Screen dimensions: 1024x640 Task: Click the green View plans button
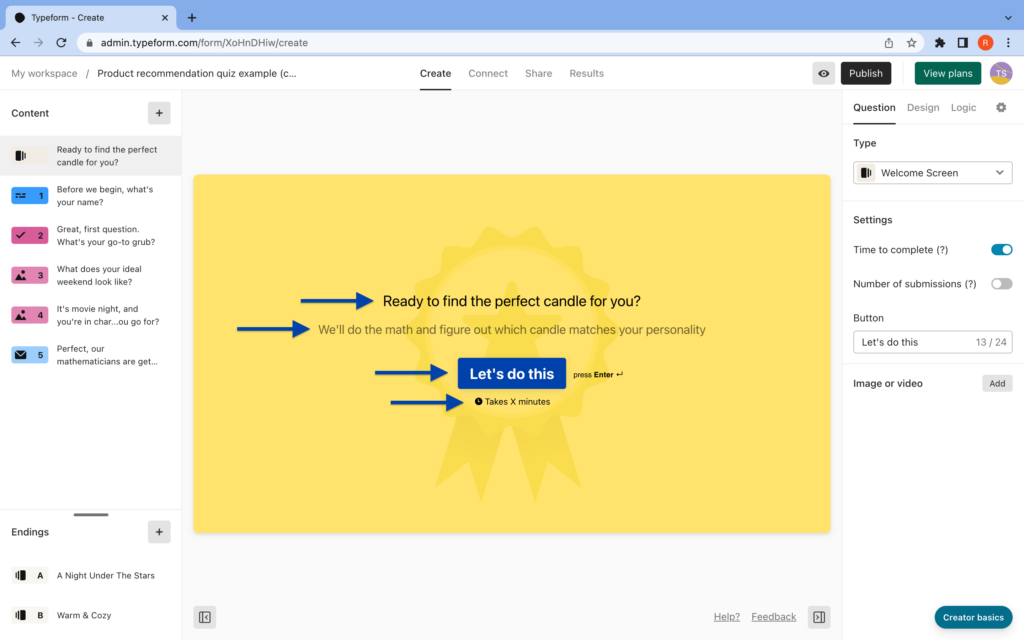[x=947, y=73]
